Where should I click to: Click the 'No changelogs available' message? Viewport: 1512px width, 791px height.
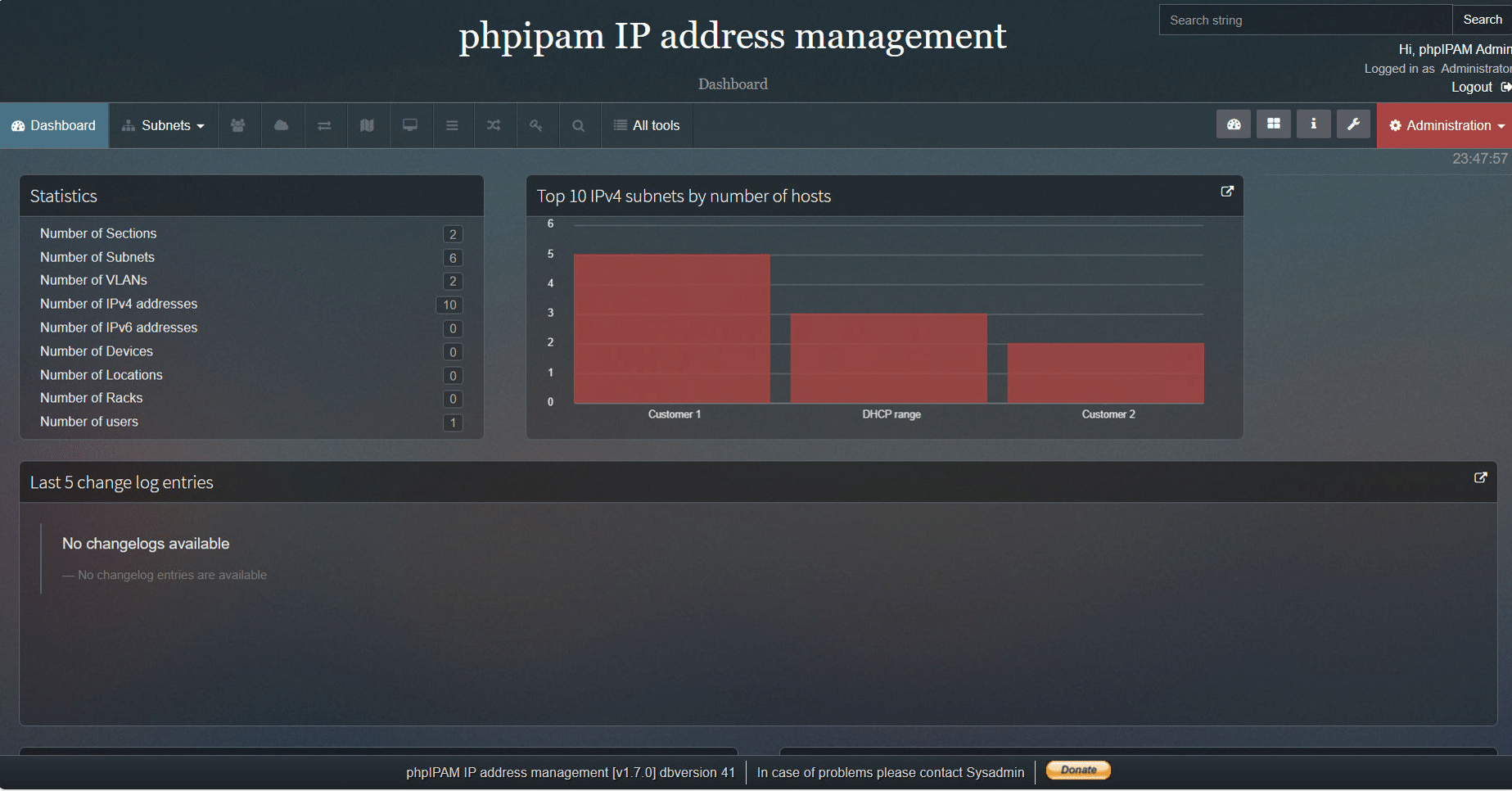pyautogui.click(x=146, y=544)
